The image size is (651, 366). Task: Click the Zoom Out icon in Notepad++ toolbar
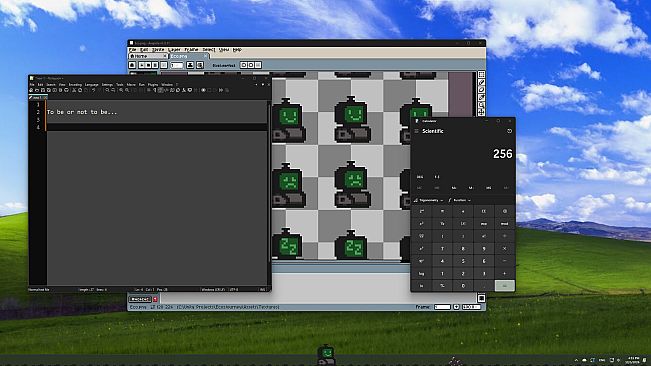point(127,90)
